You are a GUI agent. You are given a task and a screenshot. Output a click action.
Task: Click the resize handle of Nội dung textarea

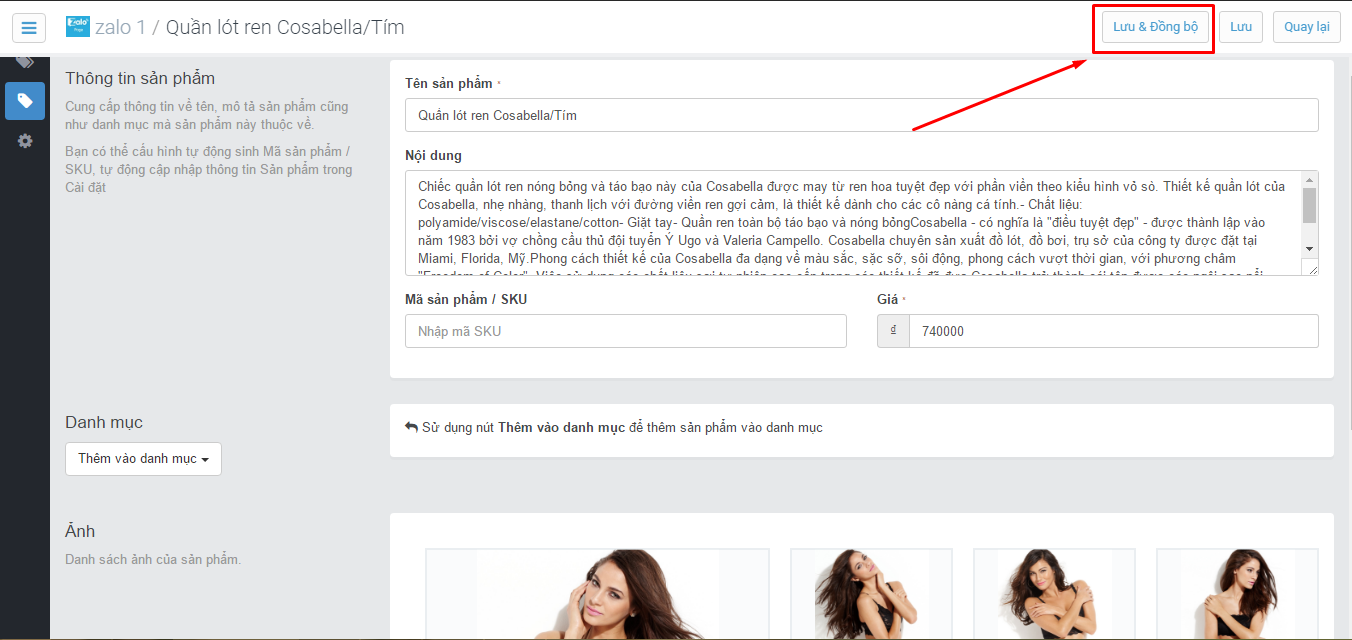[1311, 268]
